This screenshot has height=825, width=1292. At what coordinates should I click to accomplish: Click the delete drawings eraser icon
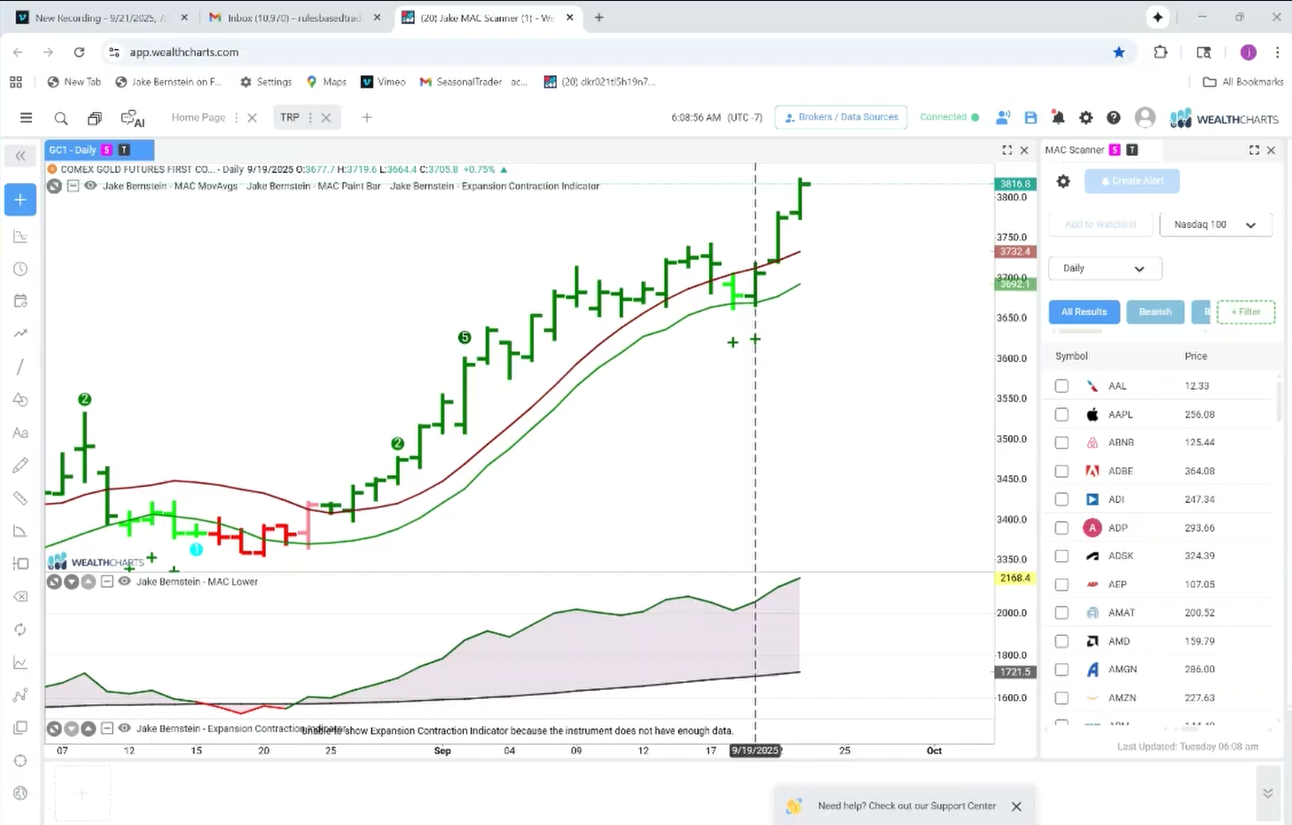(x=20, y=597)
